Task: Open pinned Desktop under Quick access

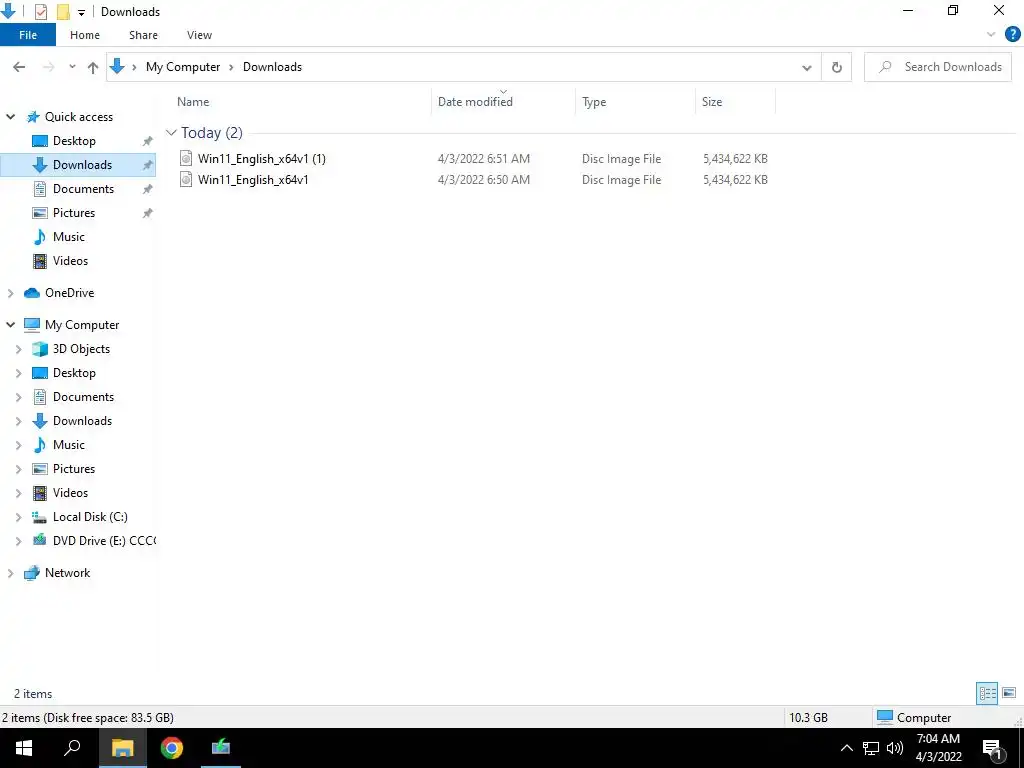Action: point(74,141)
